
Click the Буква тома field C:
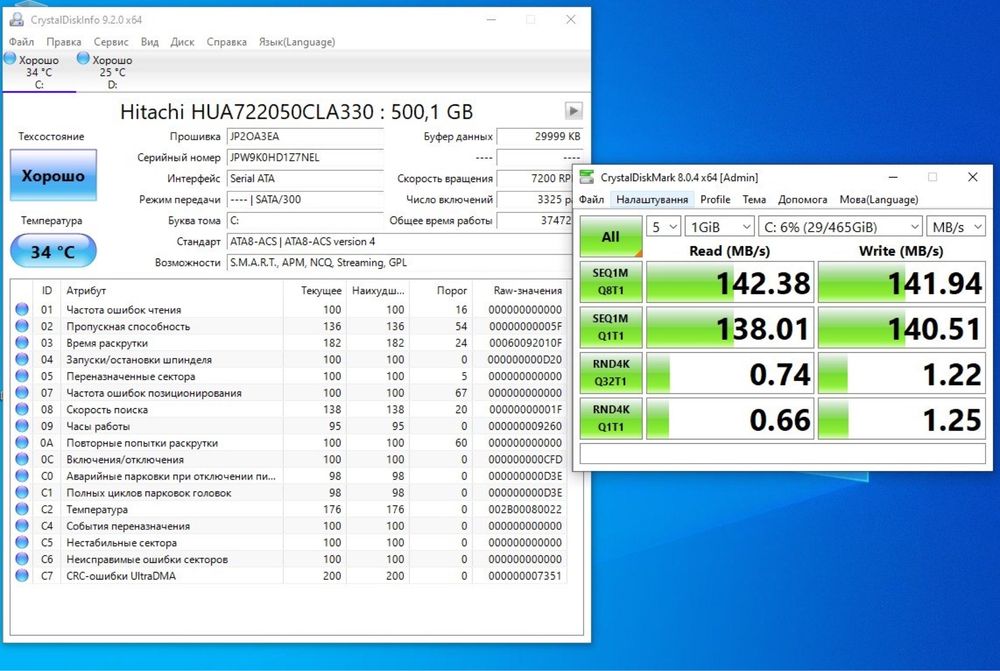[x=305, y=221]
